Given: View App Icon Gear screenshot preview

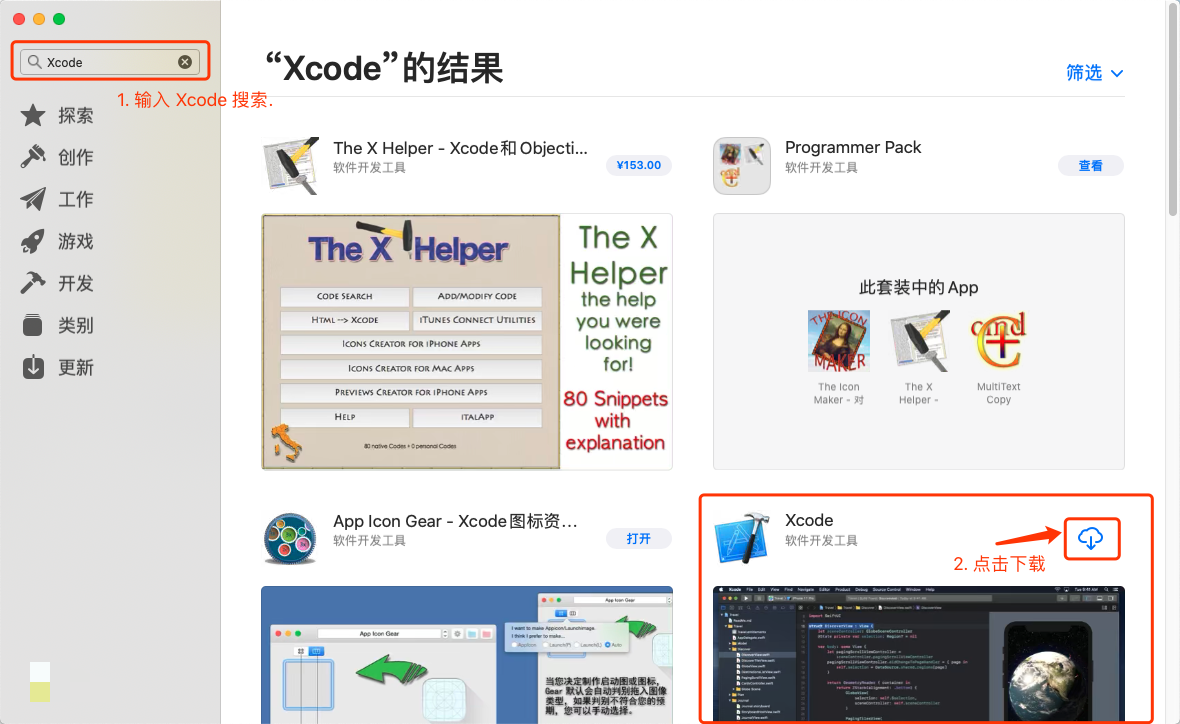Looking at the screenshot, I should coord(467,655).
